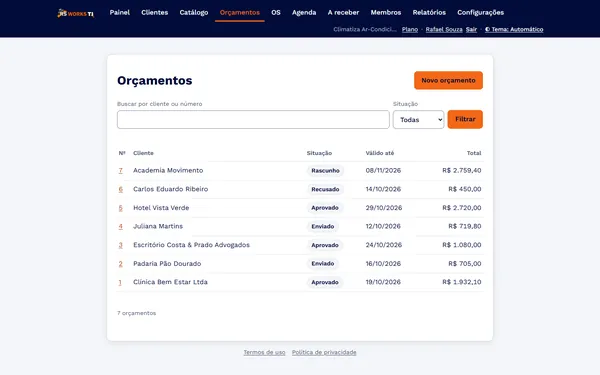Viewport: 600px width, 375px height.
Task: Open the Relatórios section
Action: 429,13
